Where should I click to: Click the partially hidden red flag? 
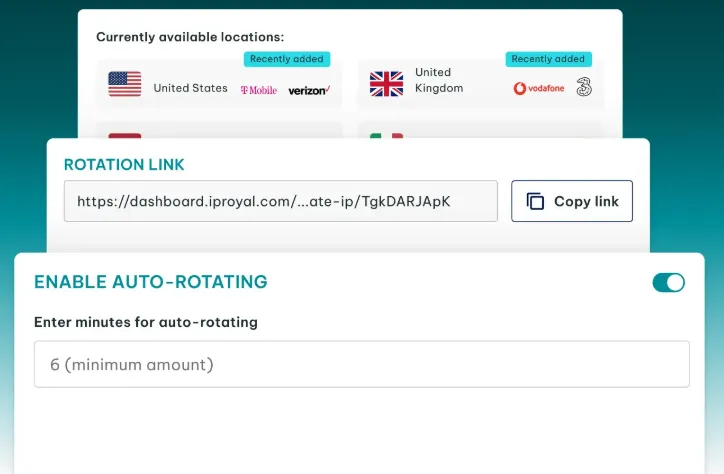coord(125,134)
